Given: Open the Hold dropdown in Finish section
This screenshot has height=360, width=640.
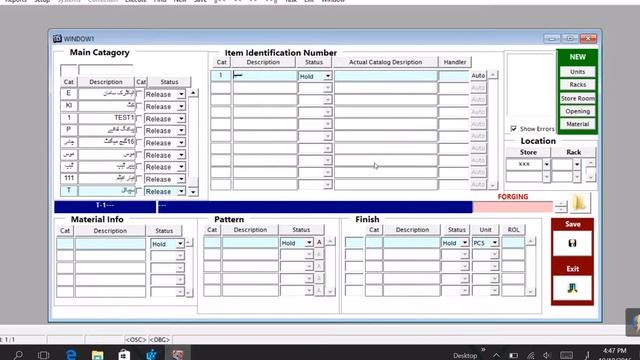Looking at the screenshot, I should [x=464, y=243].
